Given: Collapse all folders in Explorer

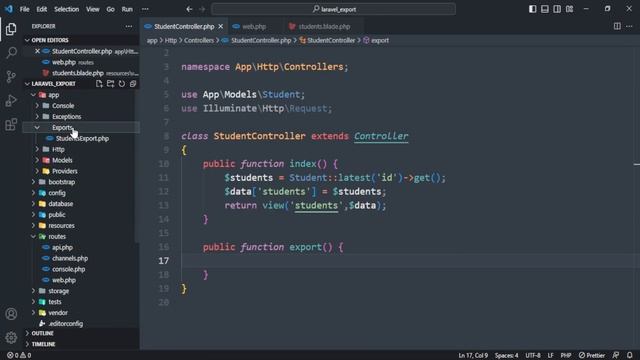Looking at the screenshot, I should click(x=133, y=84).
